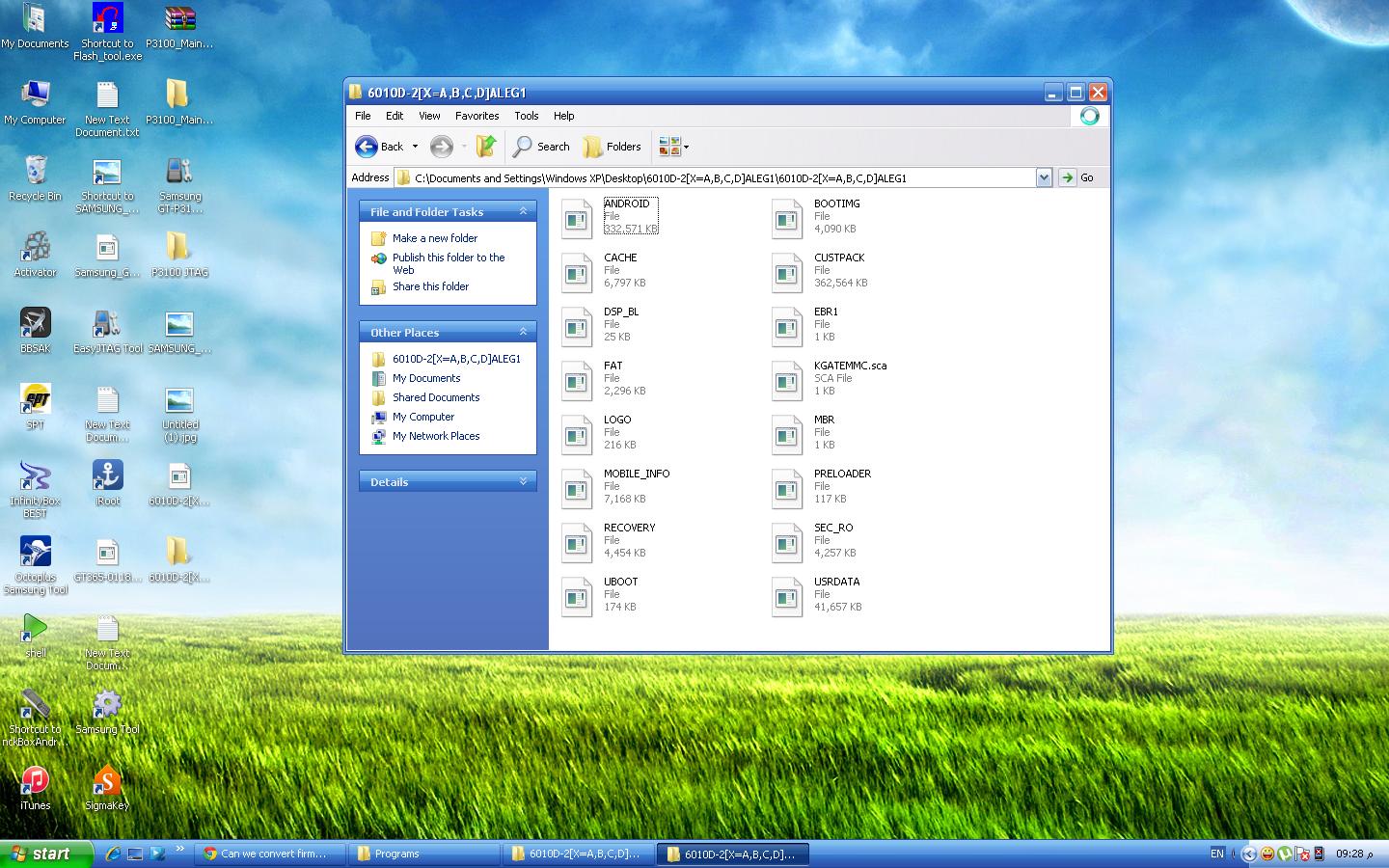Open the Back button history dropdown

tap(415, 147)
